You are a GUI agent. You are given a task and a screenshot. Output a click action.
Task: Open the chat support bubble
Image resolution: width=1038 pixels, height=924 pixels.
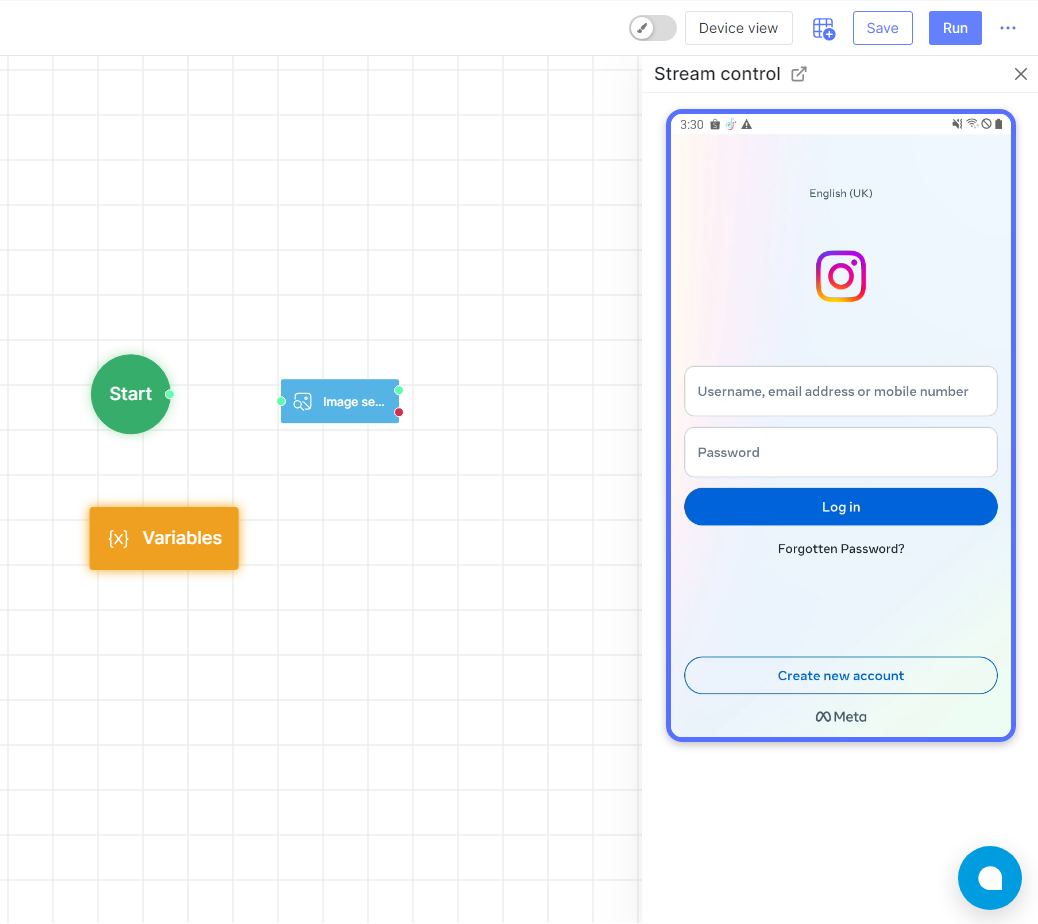[990, 878]
